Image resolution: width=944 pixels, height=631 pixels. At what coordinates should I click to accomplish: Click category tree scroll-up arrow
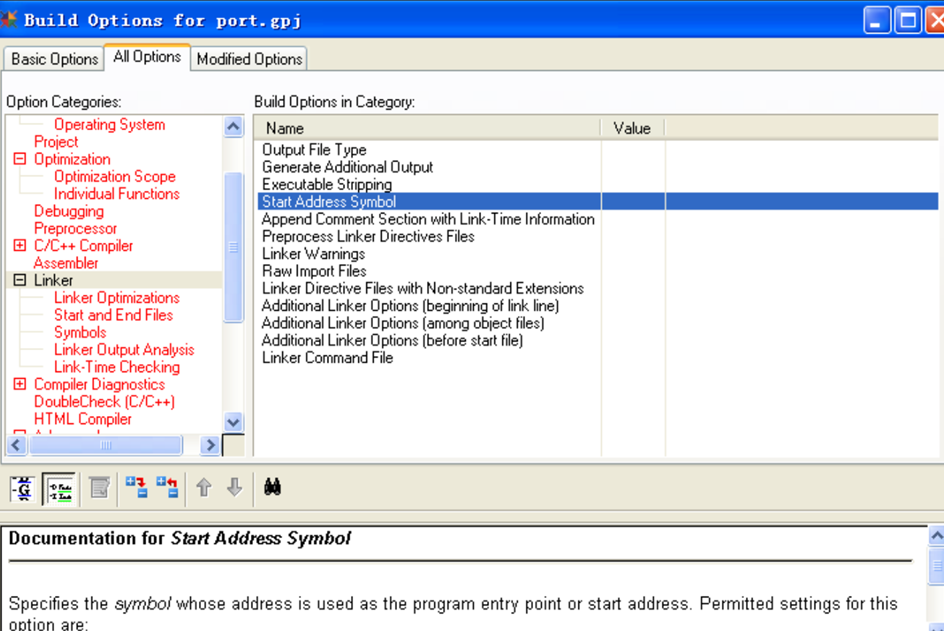point(234,126)
